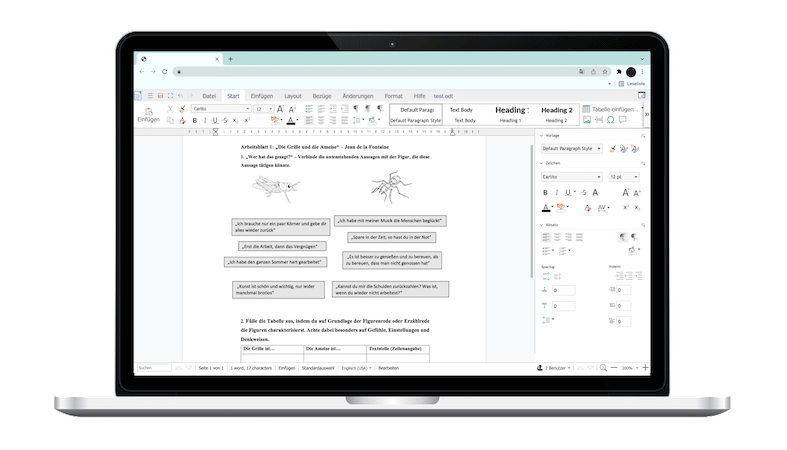Apply the Heading 2 style
787x450 pixels.
tap(557, 114)
